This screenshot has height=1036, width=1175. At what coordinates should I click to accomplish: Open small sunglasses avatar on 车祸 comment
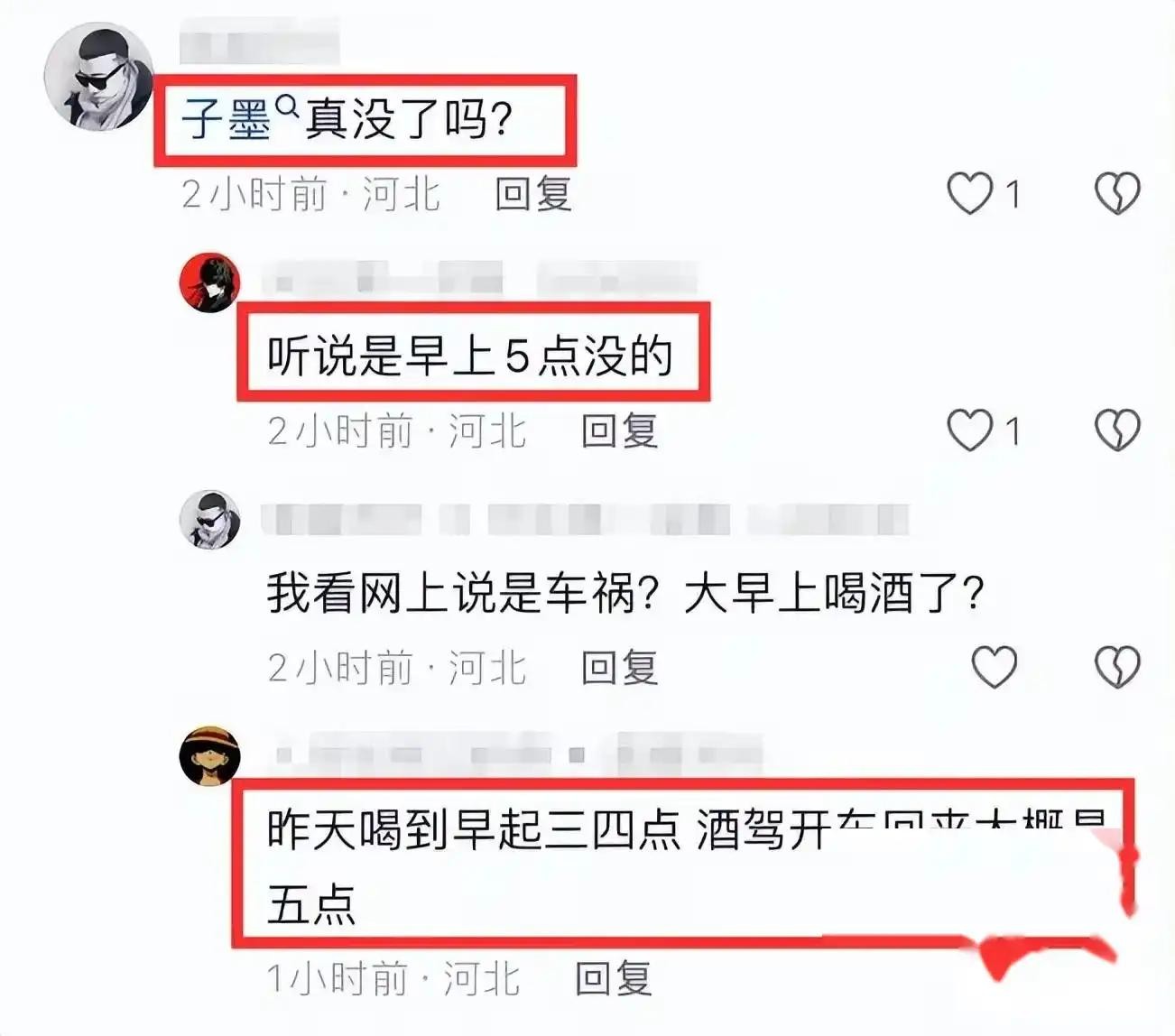[210, 520]
